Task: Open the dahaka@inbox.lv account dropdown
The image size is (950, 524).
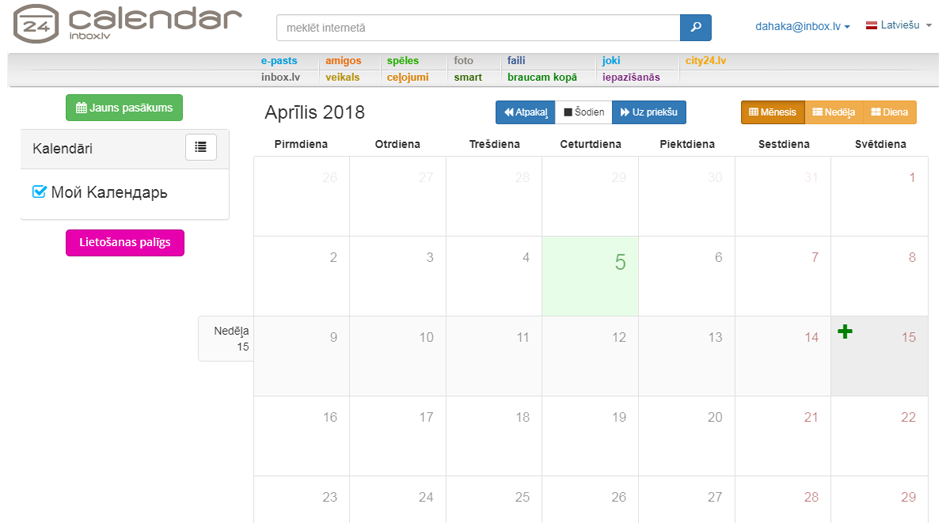Action: pos(802,26)
